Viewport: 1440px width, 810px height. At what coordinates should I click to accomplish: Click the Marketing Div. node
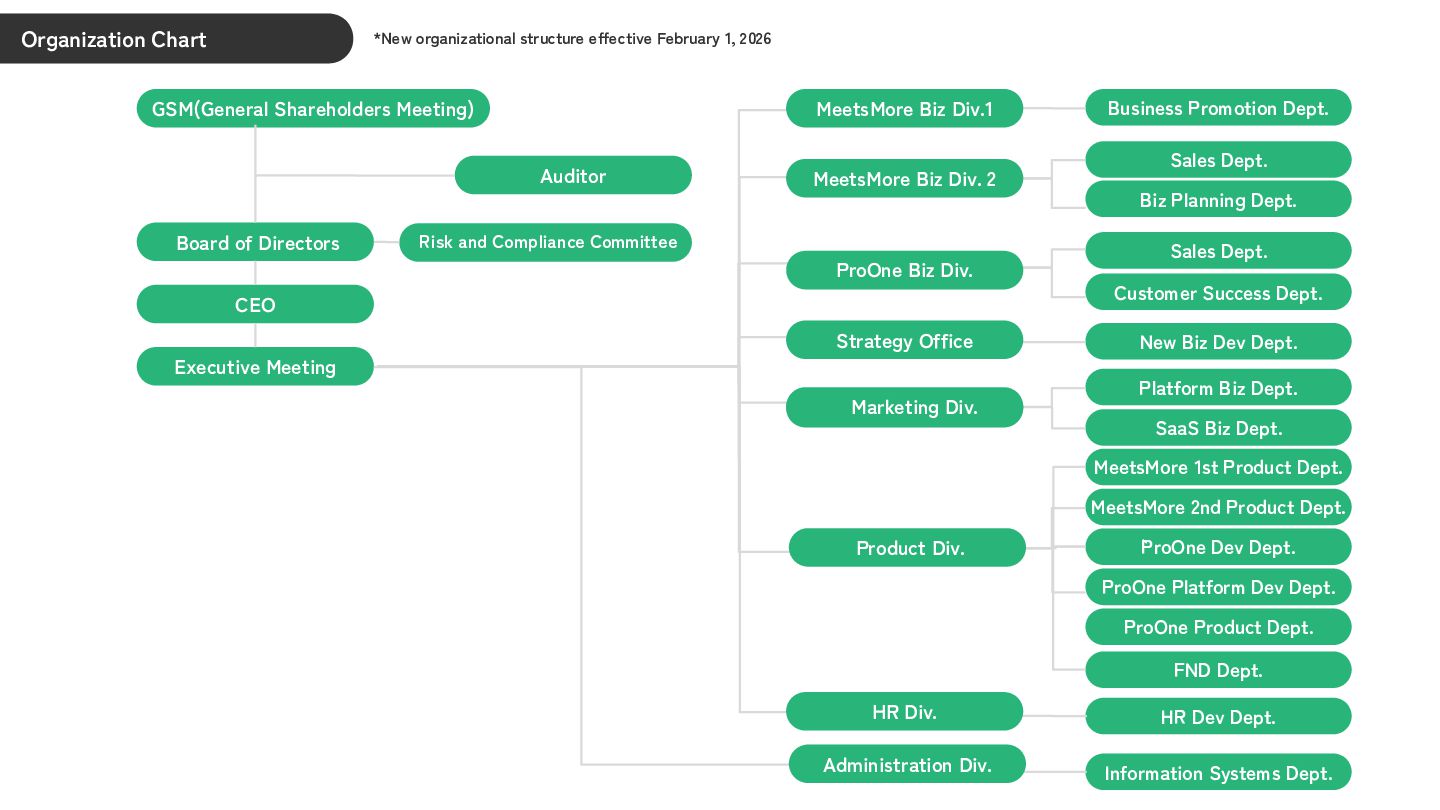pyautogui.click(x=904, y=407)
